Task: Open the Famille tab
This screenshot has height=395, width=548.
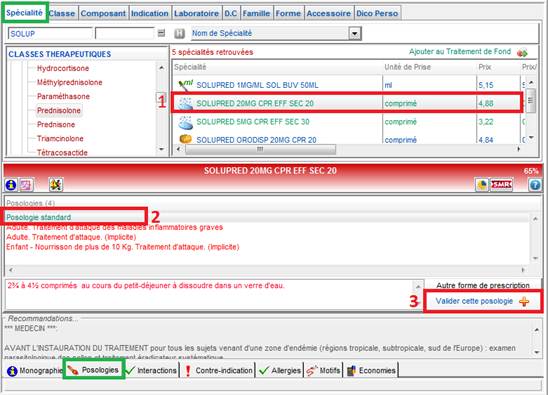Action: click(256, 13)
